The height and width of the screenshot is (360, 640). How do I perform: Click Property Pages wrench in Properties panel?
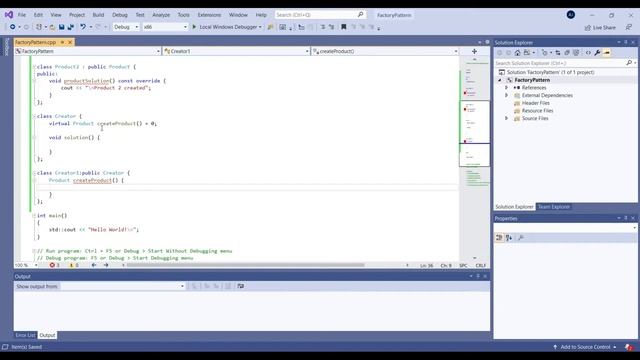click(x=521, y=238)
